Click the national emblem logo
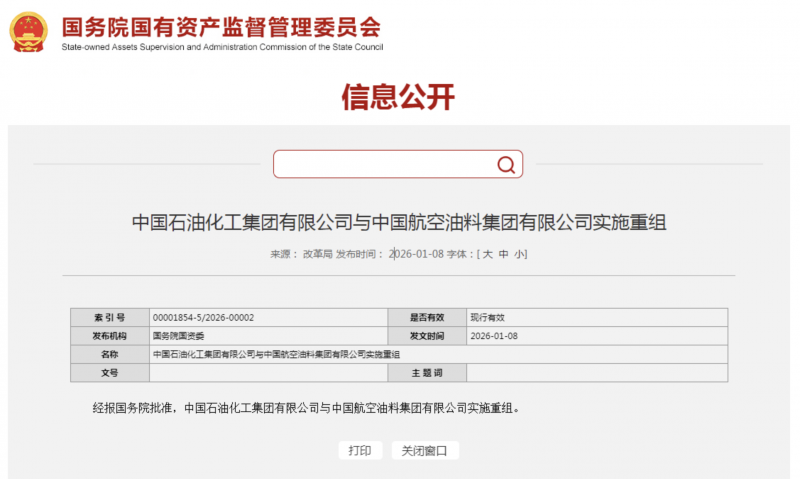This screenshot has width=800, height=479. [29, 32]
